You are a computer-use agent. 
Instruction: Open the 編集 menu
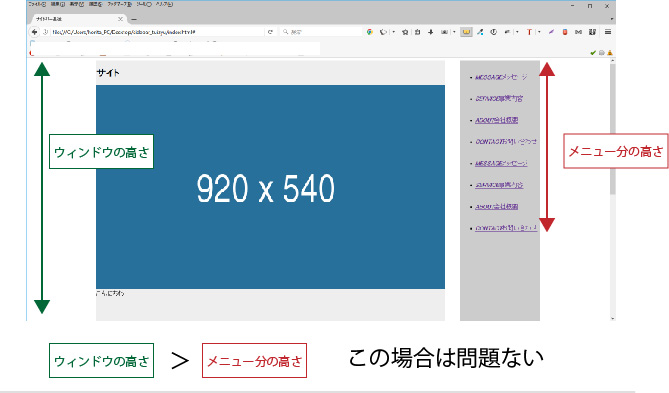(58, 4)
